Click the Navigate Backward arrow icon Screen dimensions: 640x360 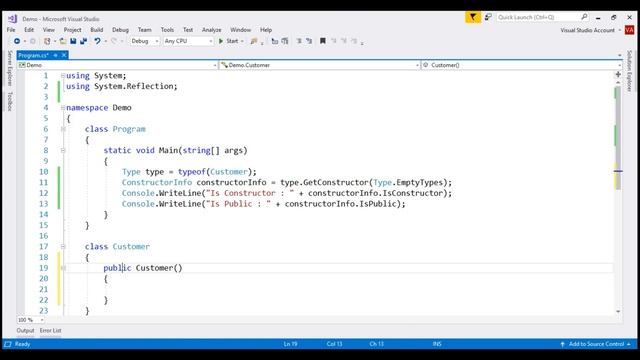[x=17, y=41]
